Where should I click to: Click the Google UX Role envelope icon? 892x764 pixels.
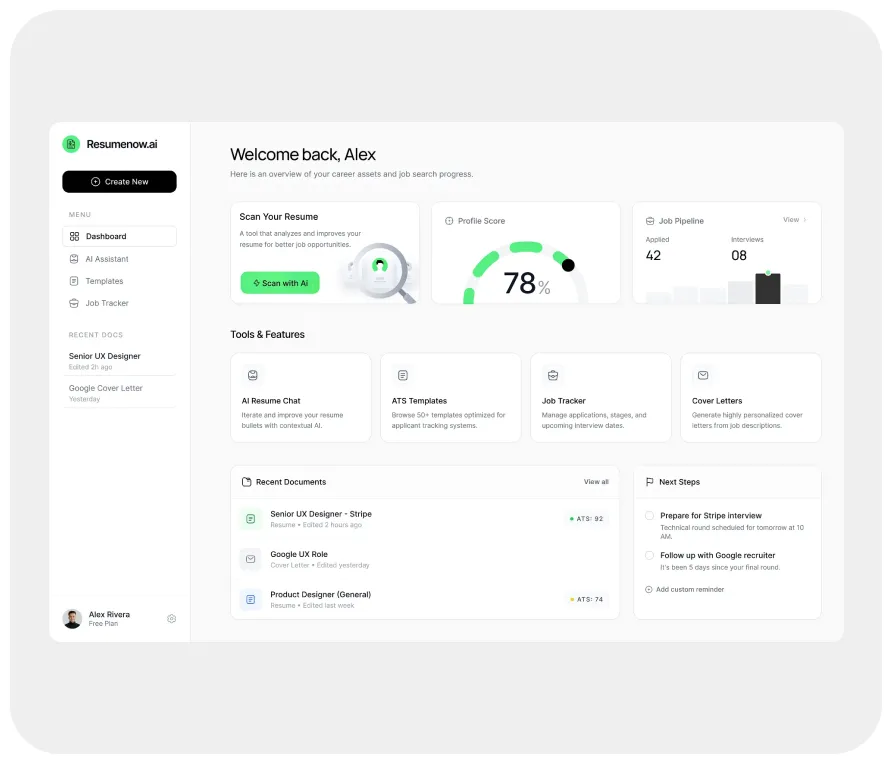click(x=251, y=559)
